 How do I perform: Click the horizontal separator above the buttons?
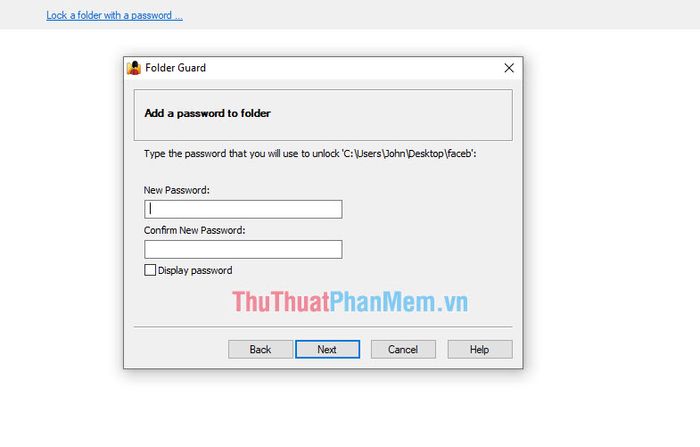[x=323, y=327]
